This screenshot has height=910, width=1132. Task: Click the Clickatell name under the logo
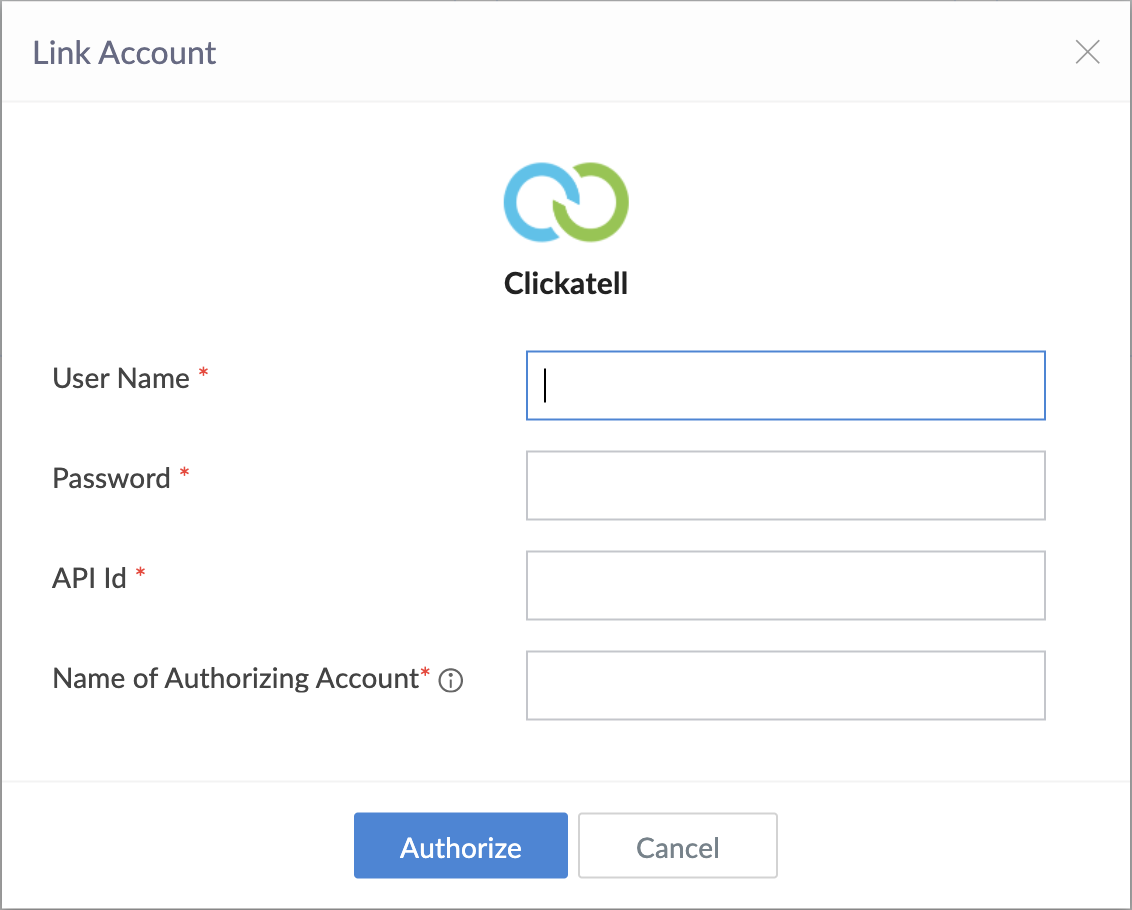point(566,284)
